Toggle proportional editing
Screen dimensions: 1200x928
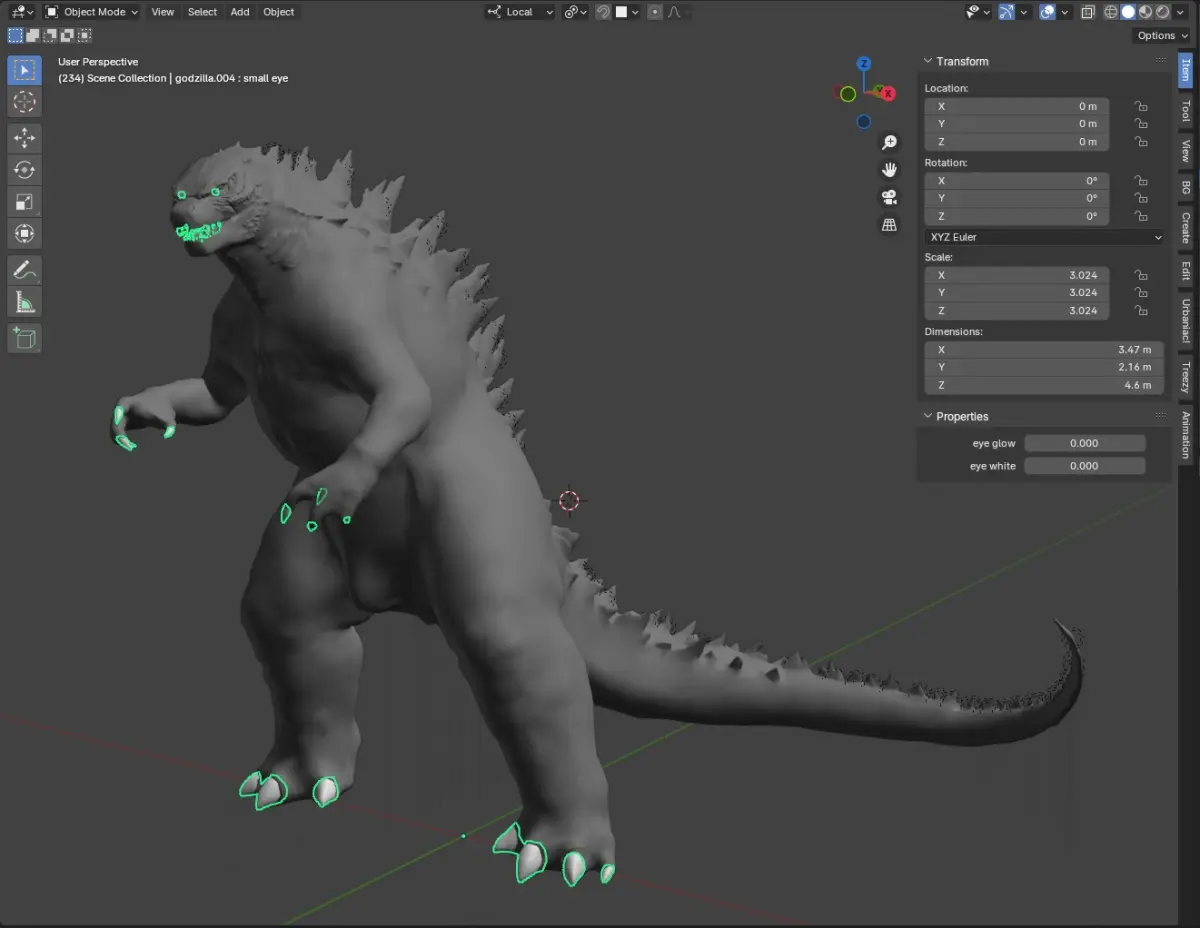pyautogui.click(x=655, y=12)
